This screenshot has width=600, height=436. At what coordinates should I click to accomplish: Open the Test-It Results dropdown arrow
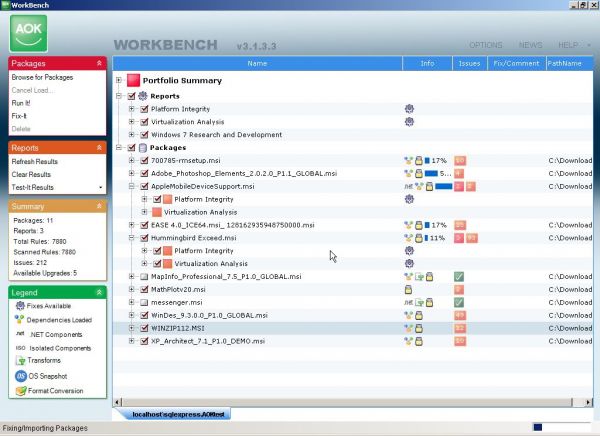coord(101,188)
